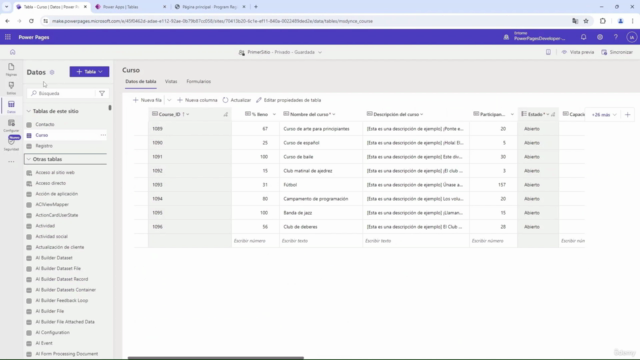
Task: Click the Actualizar button
Action: pyautogui.click(x=237, y=100)
